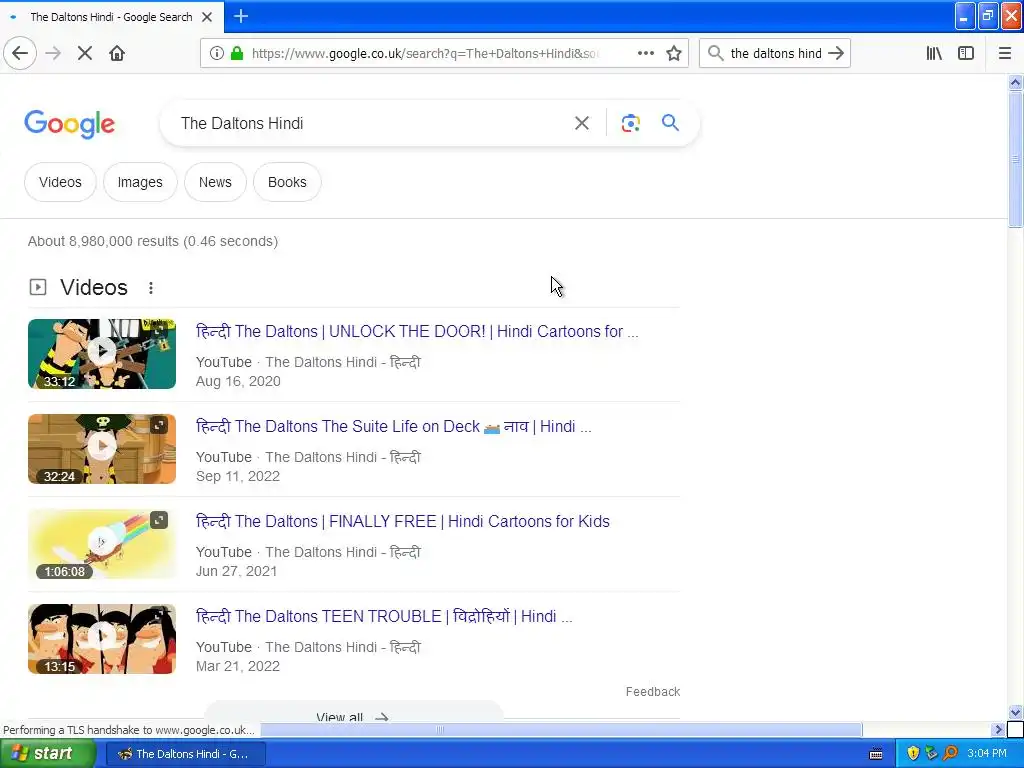Play the 1:06:08 rainbow video thumbnail

pyautogui.click(x=102, y=543)
